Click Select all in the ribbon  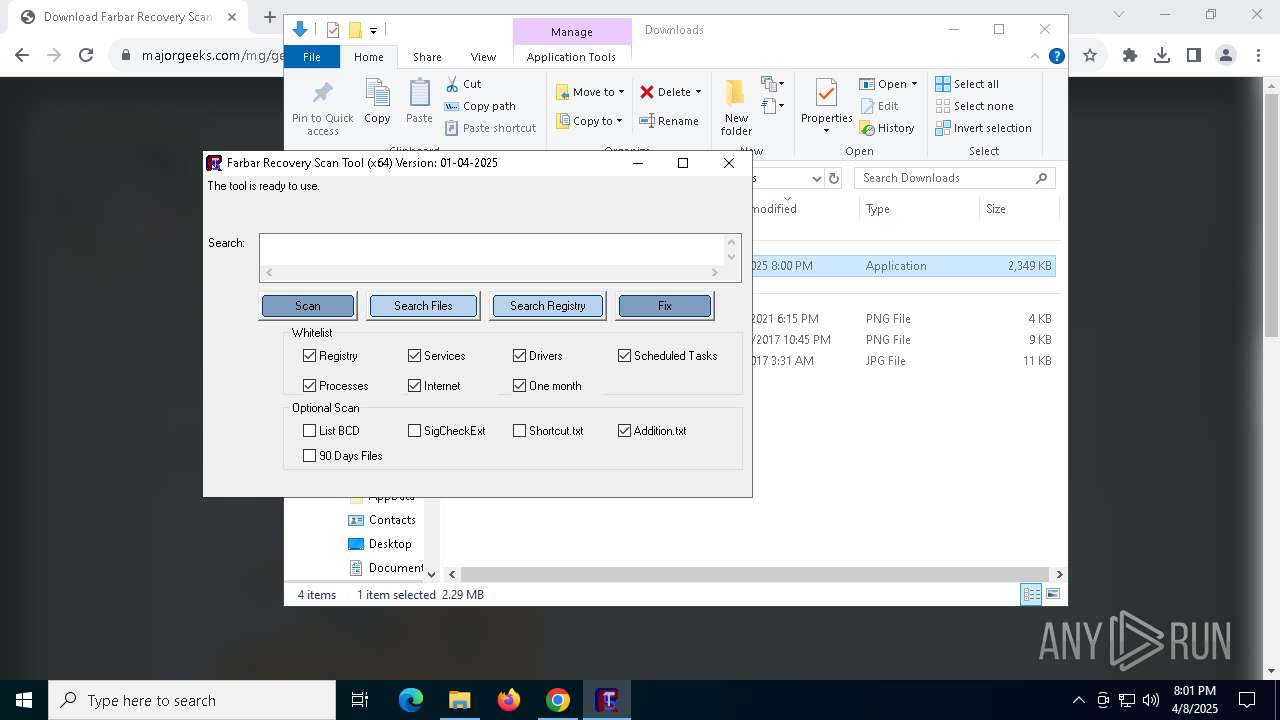click(x=967, y=84)
